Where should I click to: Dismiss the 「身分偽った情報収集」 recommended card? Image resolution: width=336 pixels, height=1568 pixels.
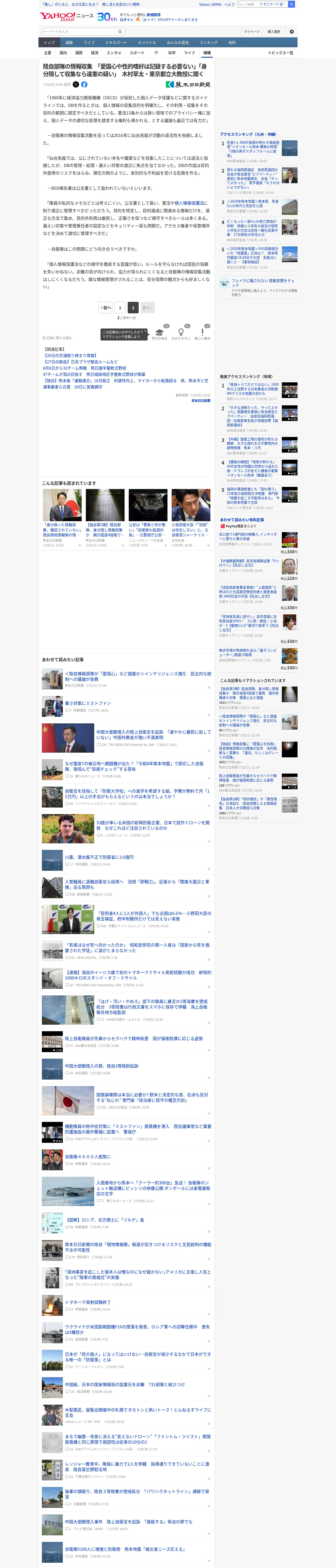tap(79, 545)
